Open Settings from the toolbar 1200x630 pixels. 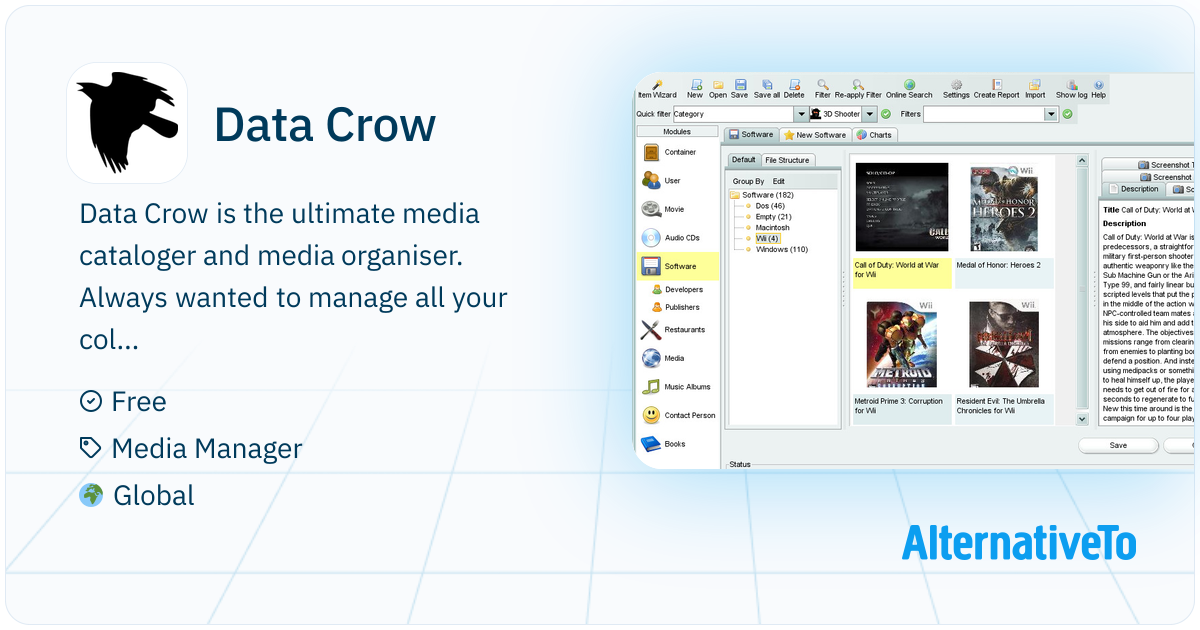pos(956,89)
